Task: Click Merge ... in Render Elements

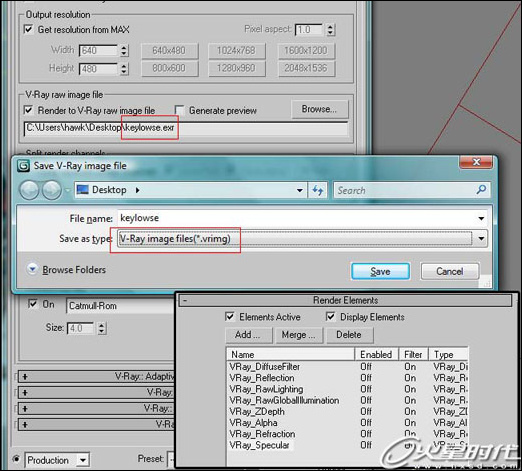Action: pyautogui.click(x=299, y=335)
